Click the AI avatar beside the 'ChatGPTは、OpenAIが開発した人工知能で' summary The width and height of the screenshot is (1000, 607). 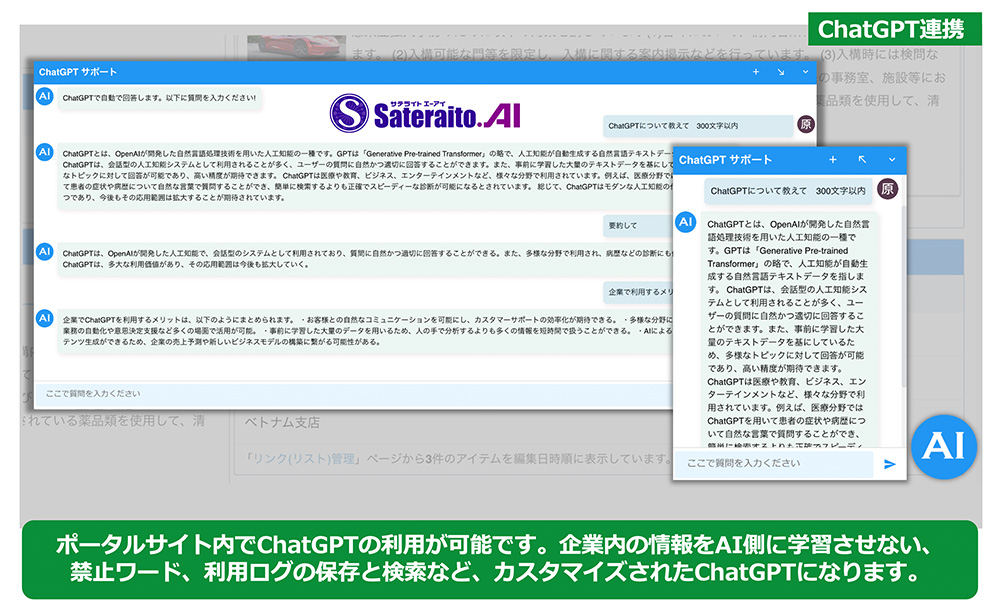(x=44, y=251)
